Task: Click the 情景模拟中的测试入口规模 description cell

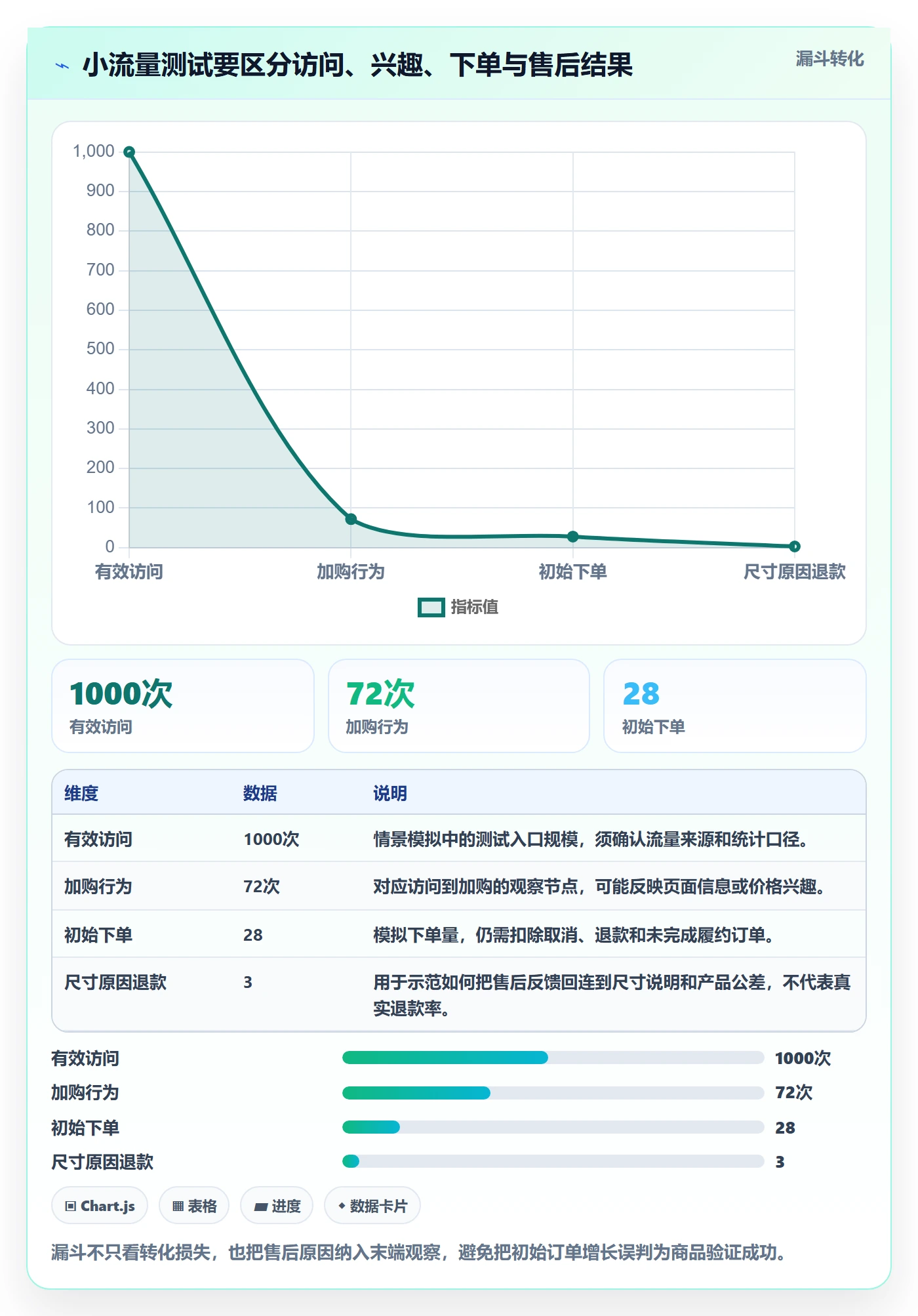Action: 590,839
